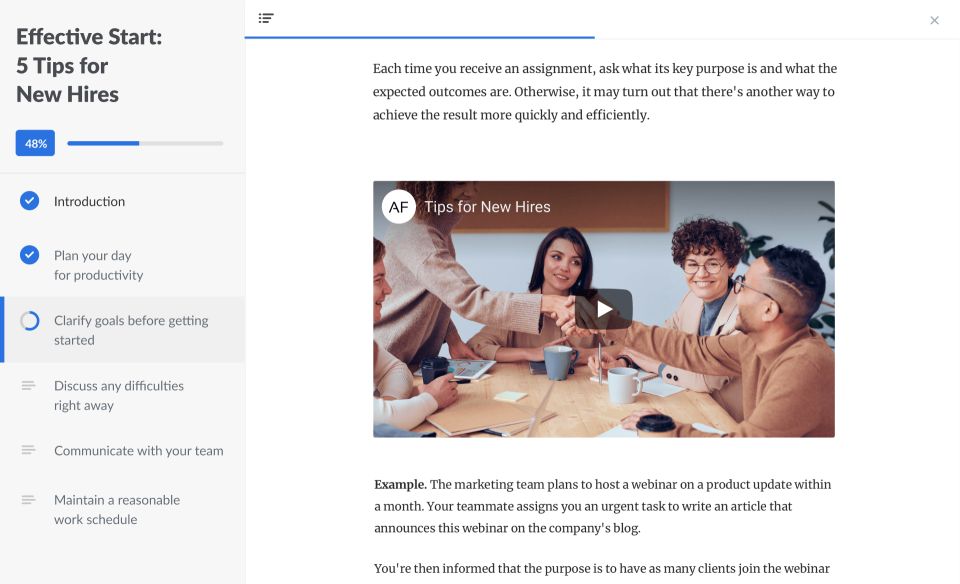Open the Maintain a reasonable work schedule section
Screen dimensions: 960x584
pos(116,509)
